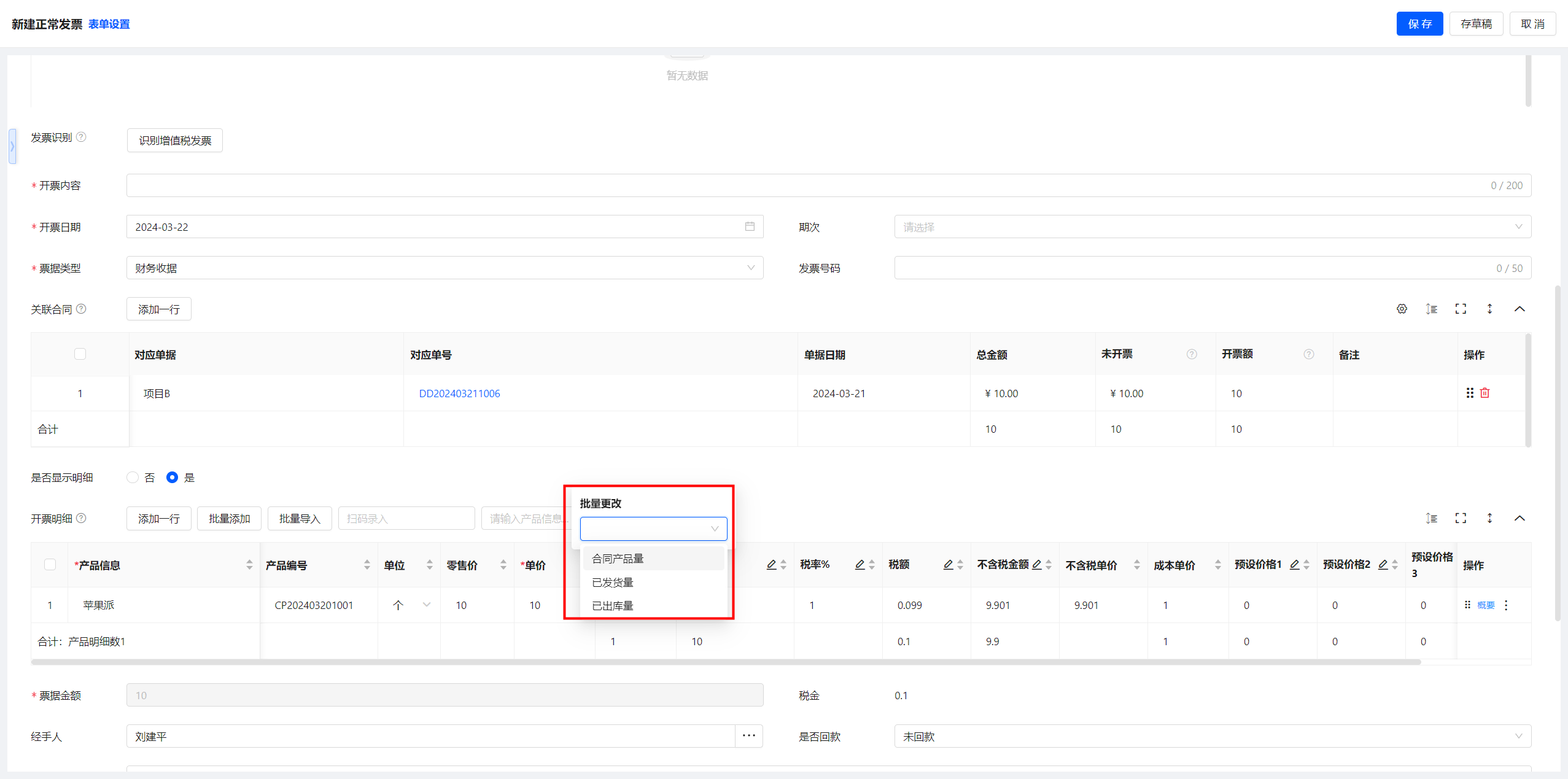Click the help icon next to 发票识别
This screenshot has height=779, width=1568.
tap(81, 137)
